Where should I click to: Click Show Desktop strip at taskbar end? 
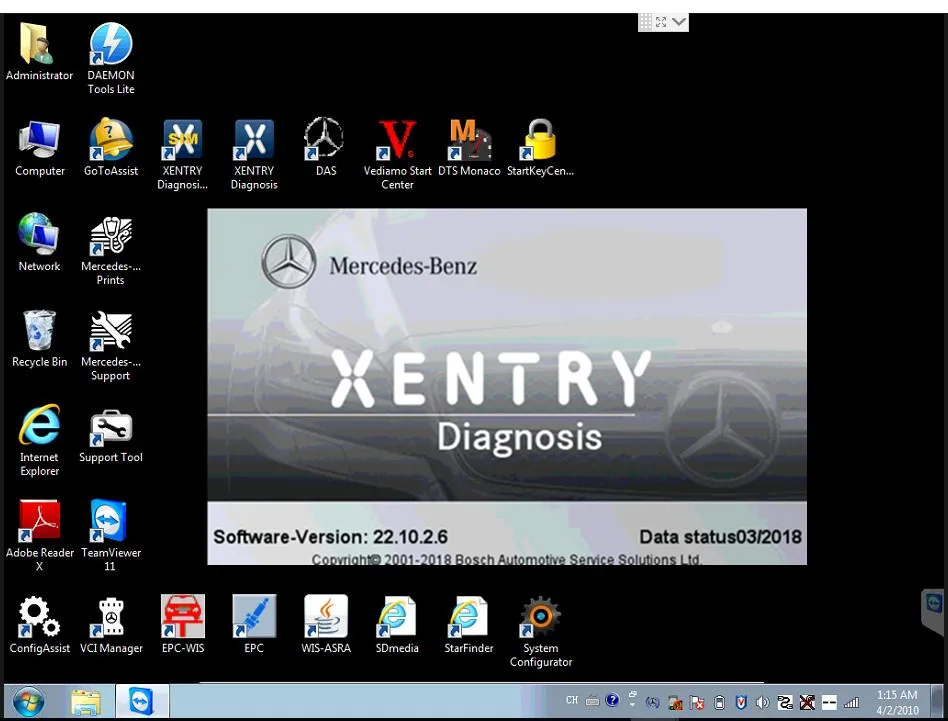tap(937, 702)
